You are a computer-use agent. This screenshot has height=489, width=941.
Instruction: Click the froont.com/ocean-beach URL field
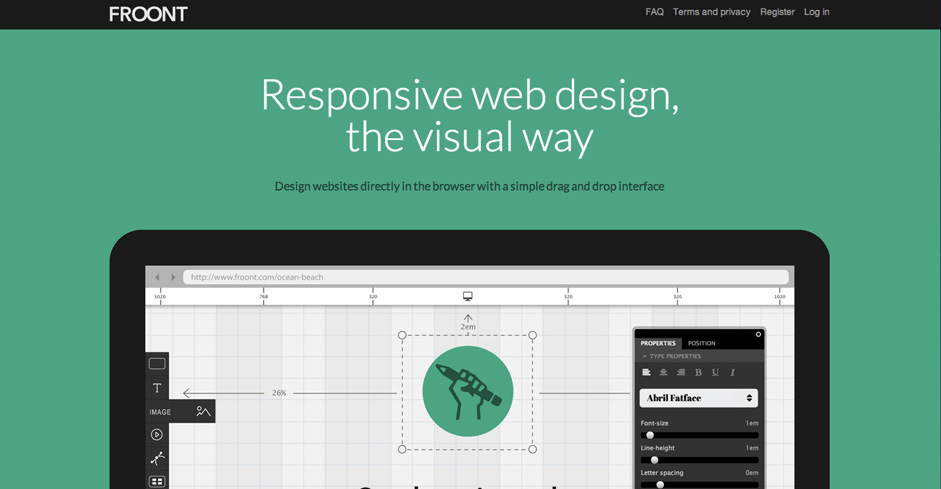pos(486,277)
